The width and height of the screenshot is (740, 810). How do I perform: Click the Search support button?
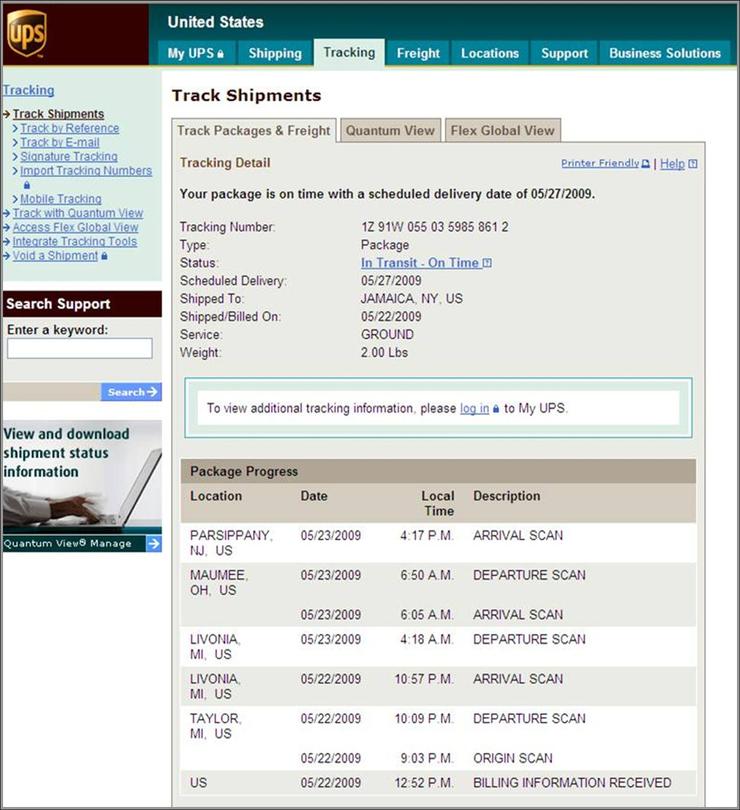coord(131,392)
